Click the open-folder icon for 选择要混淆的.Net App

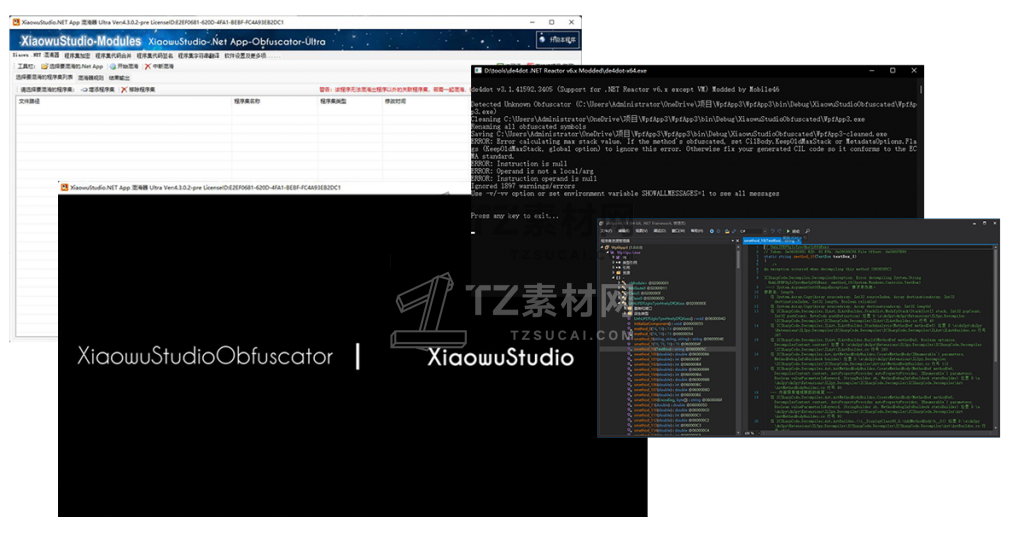point(44,67)
